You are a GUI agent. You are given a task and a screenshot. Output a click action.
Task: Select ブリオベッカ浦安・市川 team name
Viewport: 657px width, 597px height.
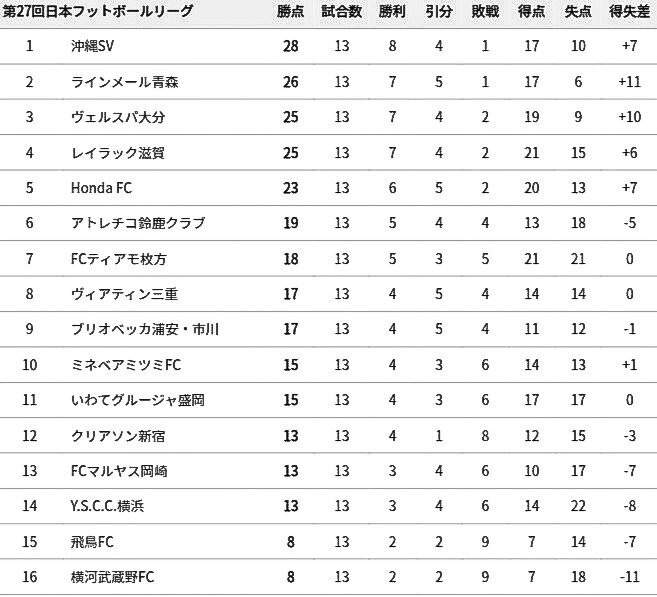145,329
